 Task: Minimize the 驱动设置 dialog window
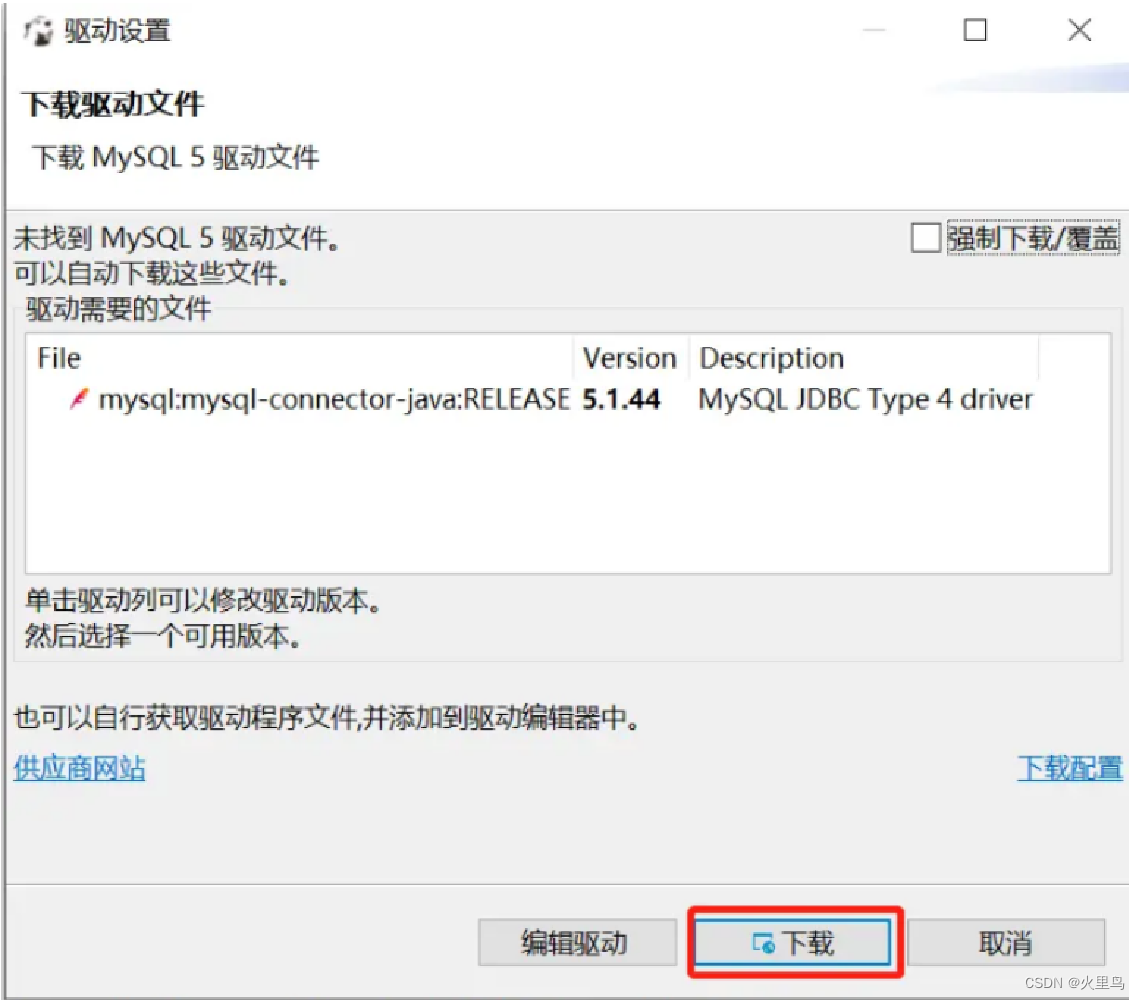pyautogui.click(x=875, y=30)
